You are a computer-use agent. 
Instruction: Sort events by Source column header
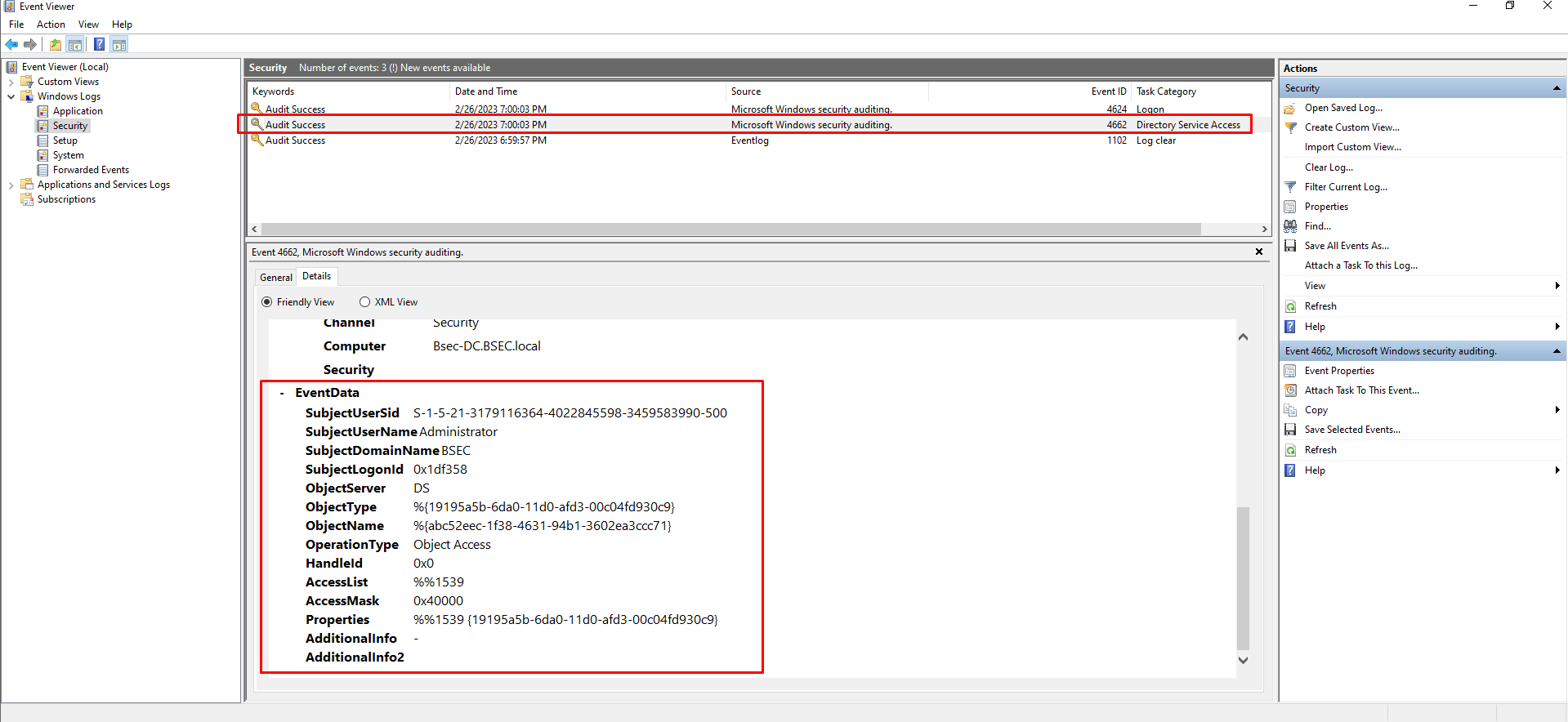827,91
